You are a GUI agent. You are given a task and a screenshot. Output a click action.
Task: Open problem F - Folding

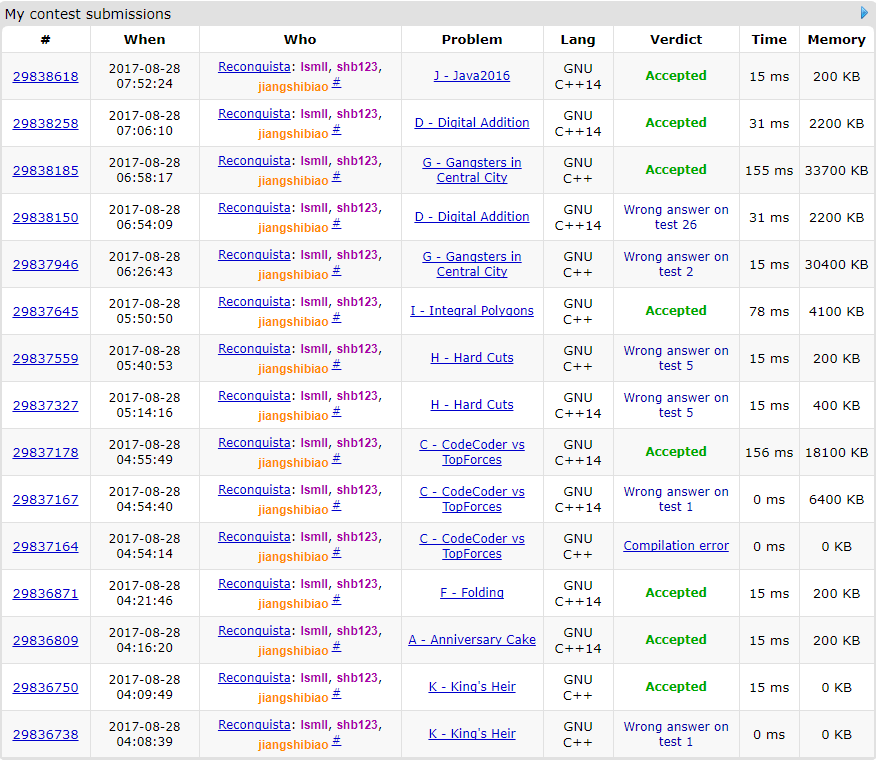tap(472, 593)
